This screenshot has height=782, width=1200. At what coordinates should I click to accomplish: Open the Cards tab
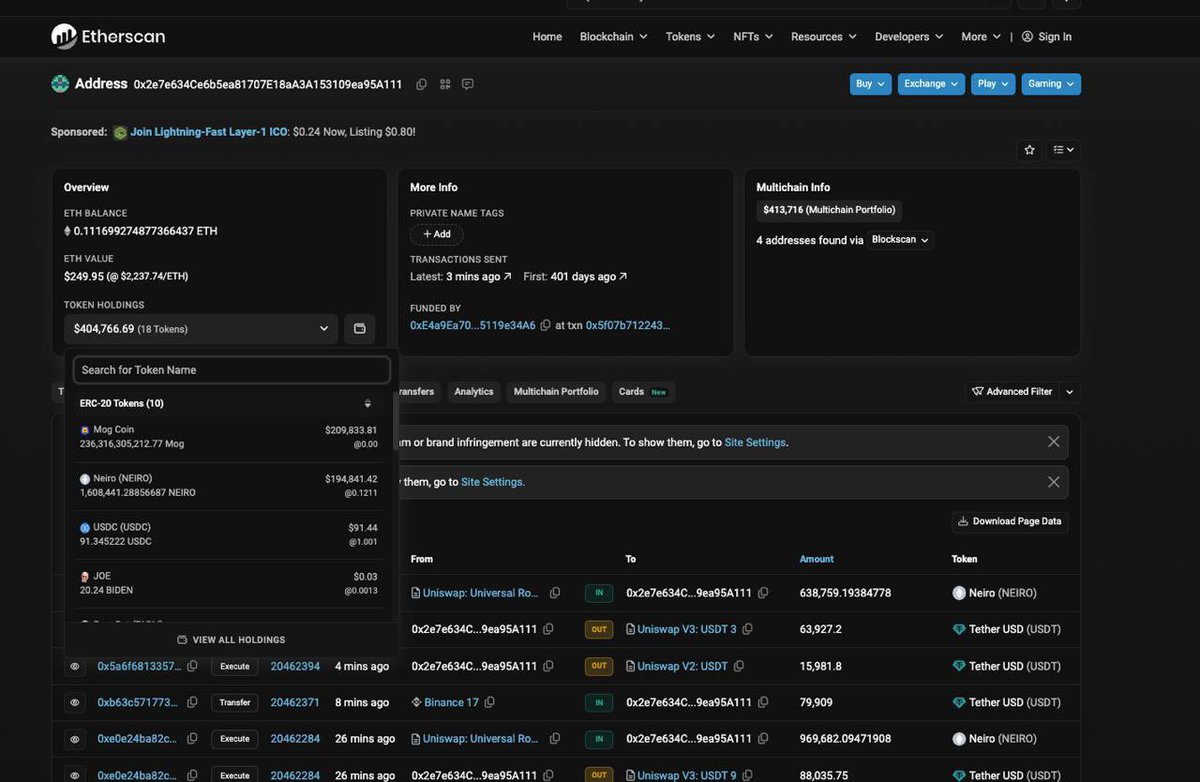(x=643, y=392)
